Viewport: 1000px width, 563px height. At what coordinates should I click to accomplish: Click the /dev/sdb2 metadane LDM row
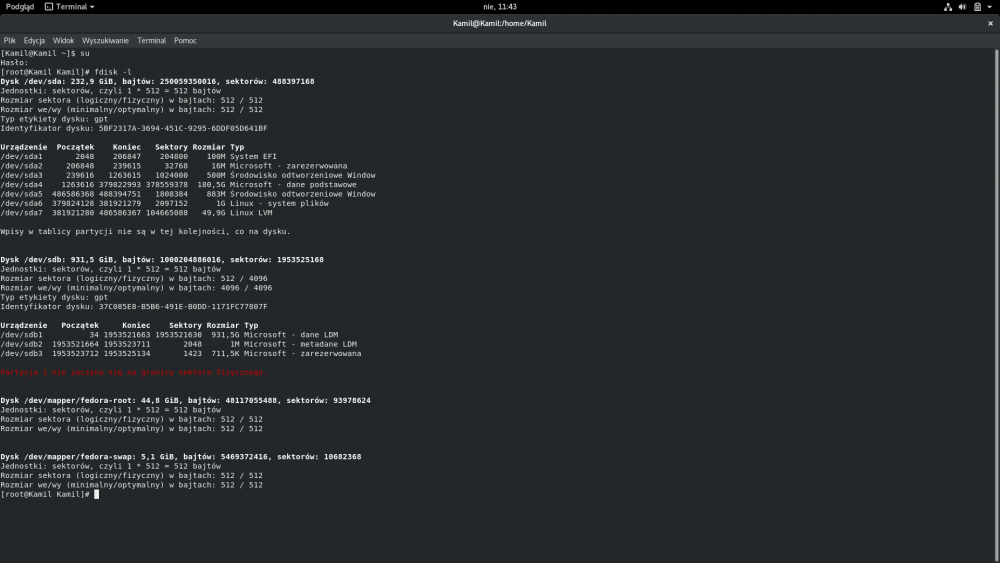click(x=179, y=344)
